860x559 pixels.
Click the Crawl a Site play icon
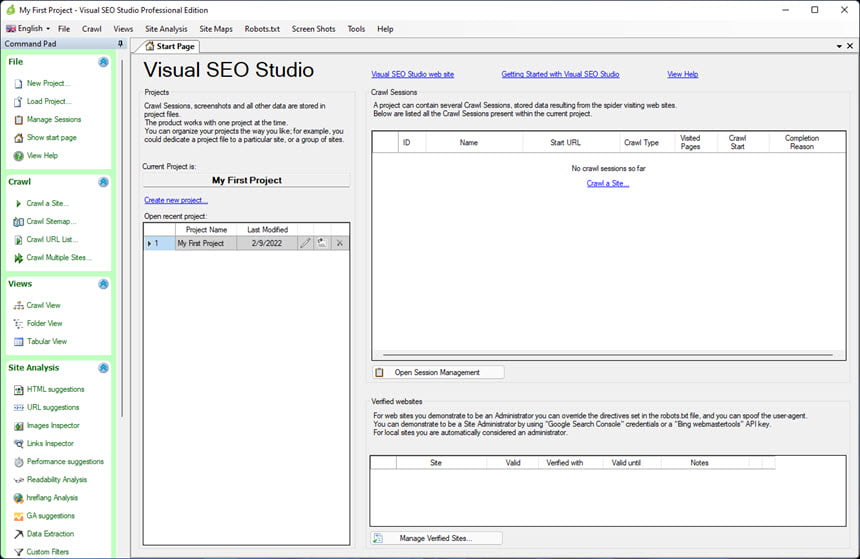[x=18, y=204]
